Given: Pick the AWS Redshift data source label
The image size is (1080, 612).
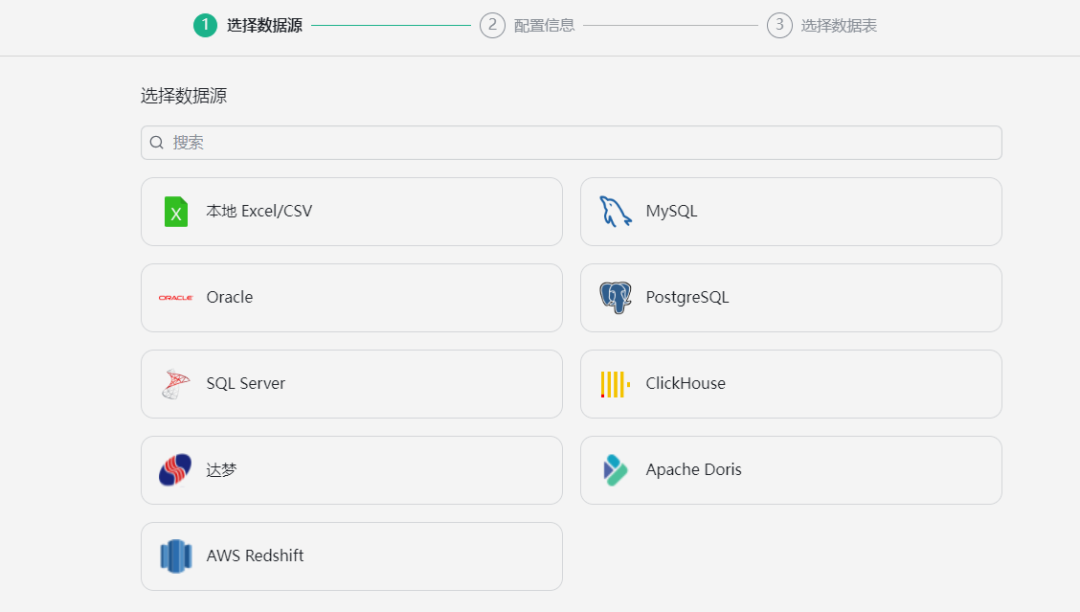Looking at the screenshot, I should coord(255,556).
